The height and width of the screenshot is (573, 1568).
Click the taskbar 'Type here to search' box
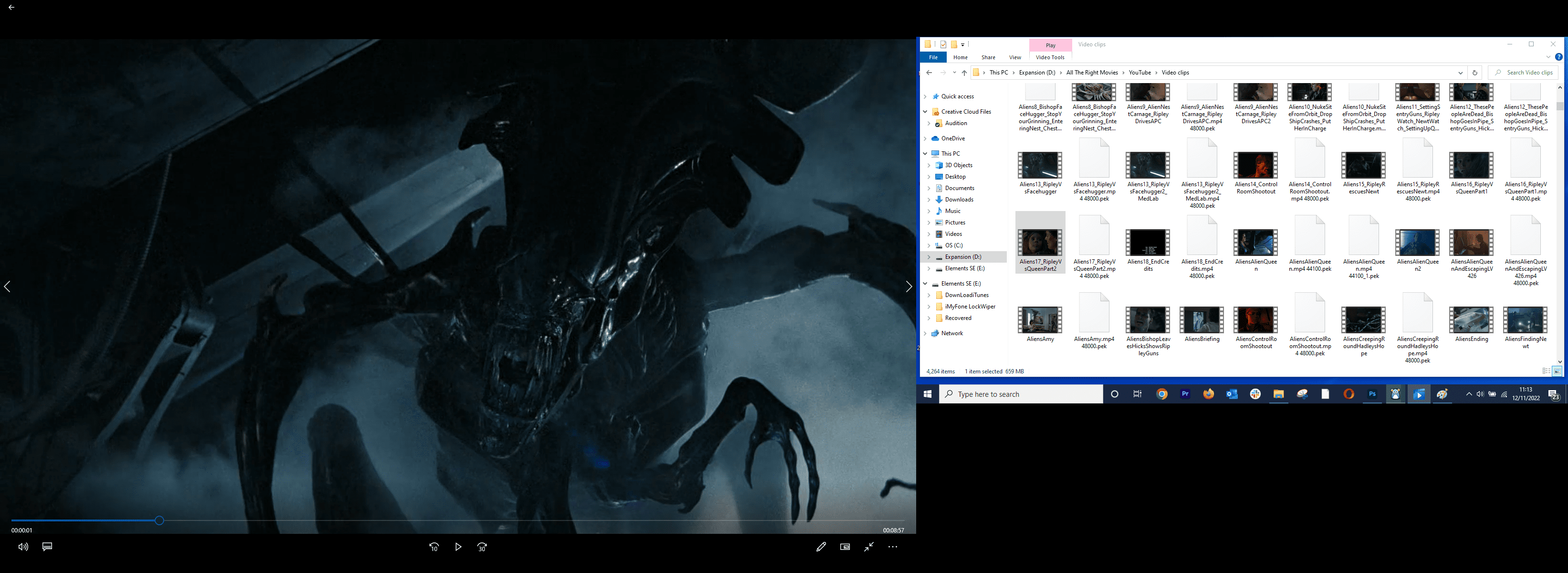[1021, 394]
